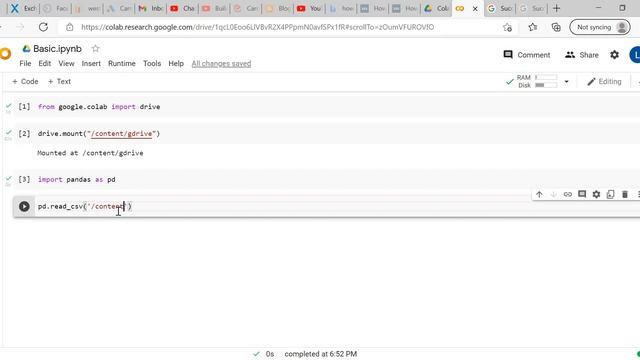Click the address bar URL
640x360 pixels.
click(x=257, y=27)
